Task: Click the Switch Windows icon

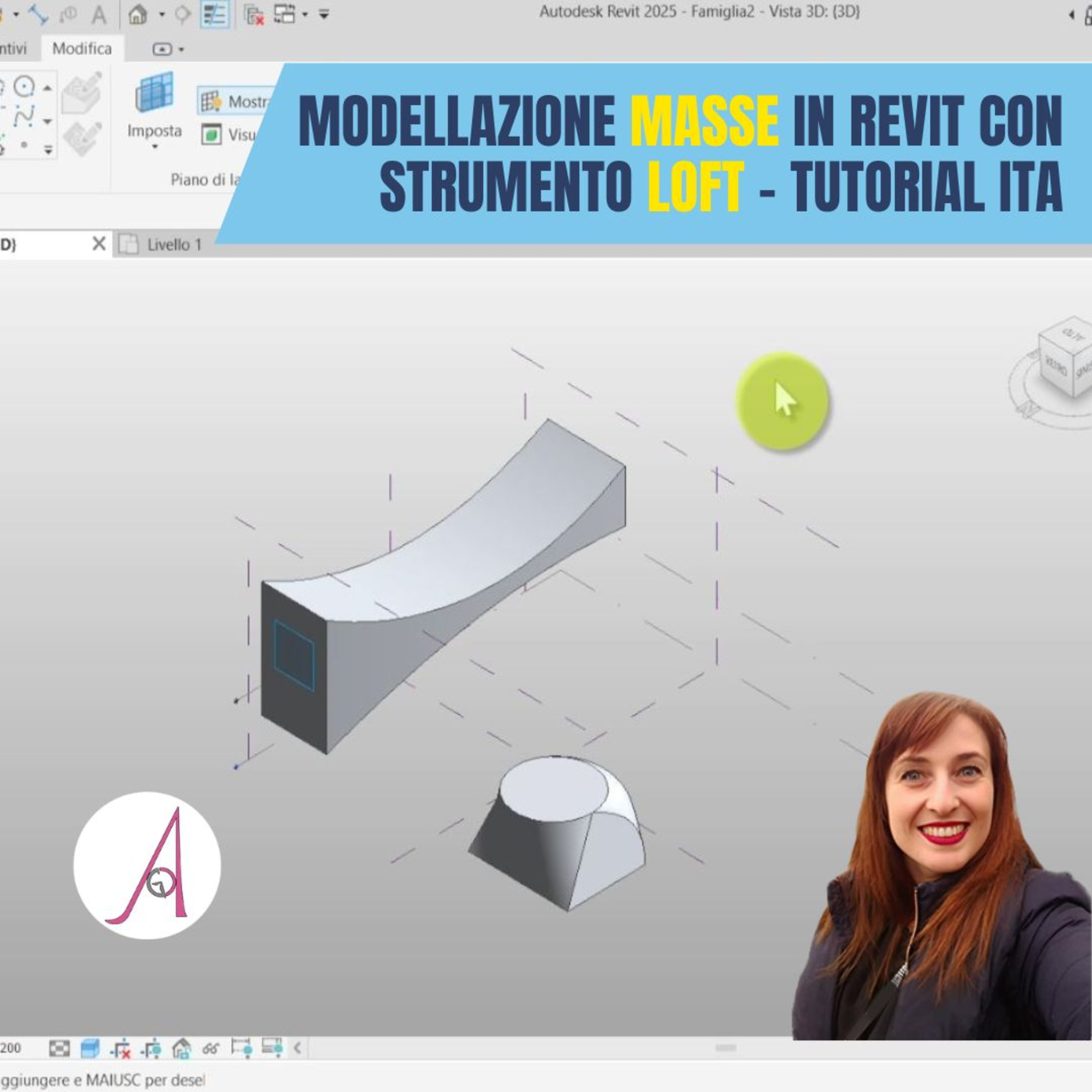Action: point(284,14)
